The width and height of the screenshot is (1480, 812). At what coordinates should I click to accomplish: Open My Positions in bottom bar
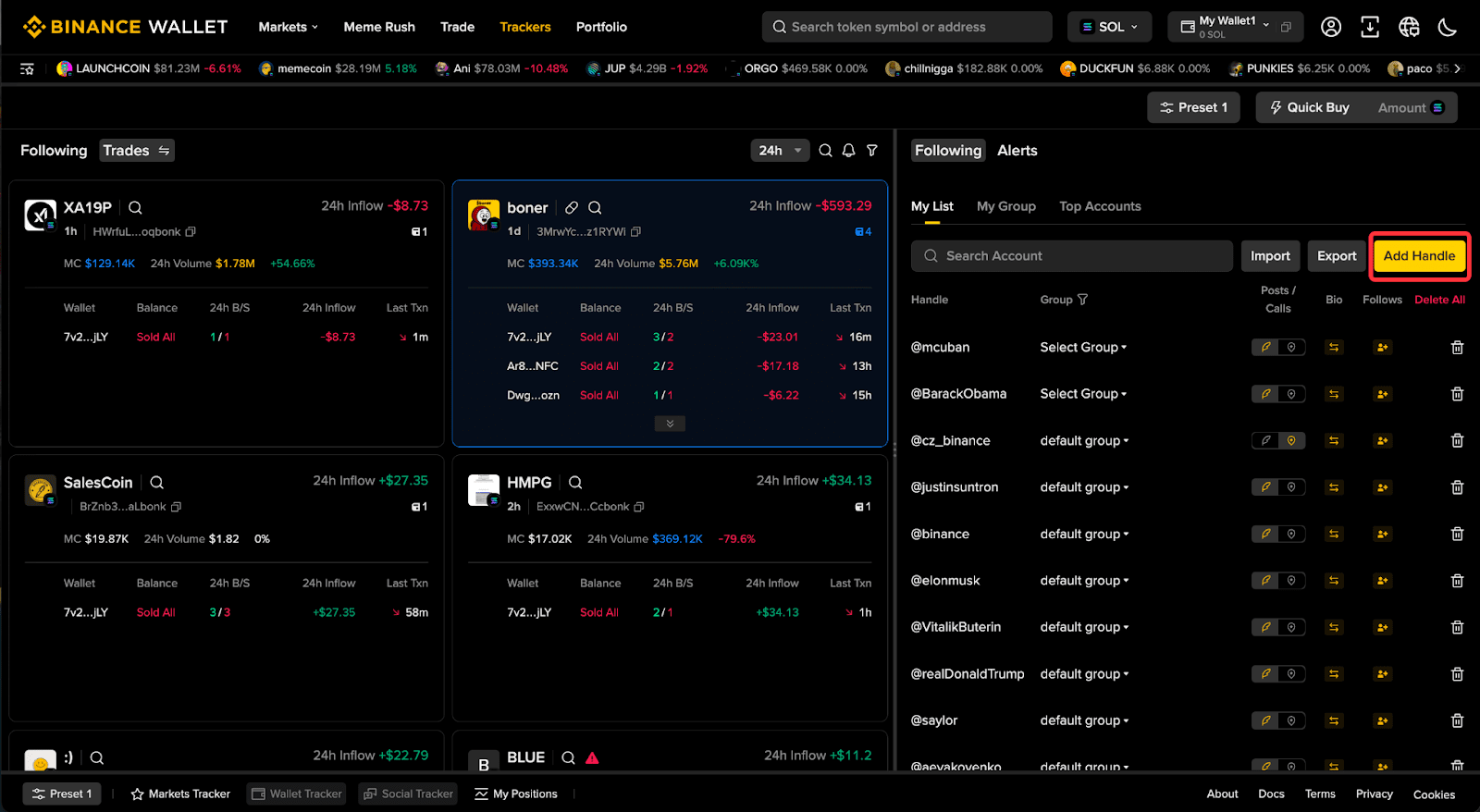tap(516, 794)
